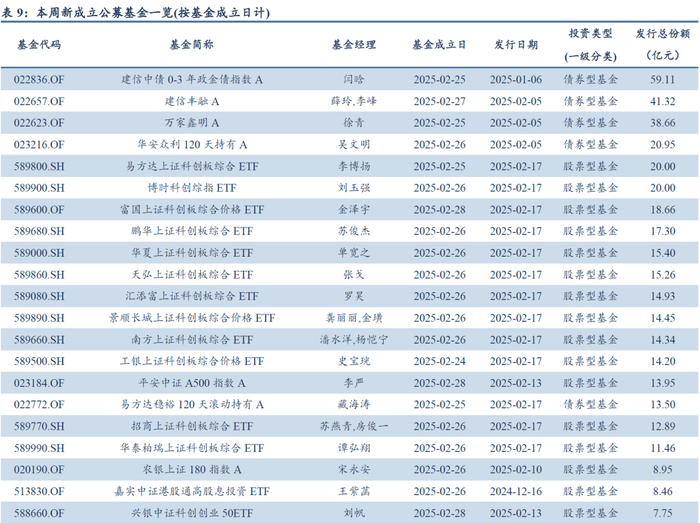Click the 发行日期 column header

tap(516, 45)
